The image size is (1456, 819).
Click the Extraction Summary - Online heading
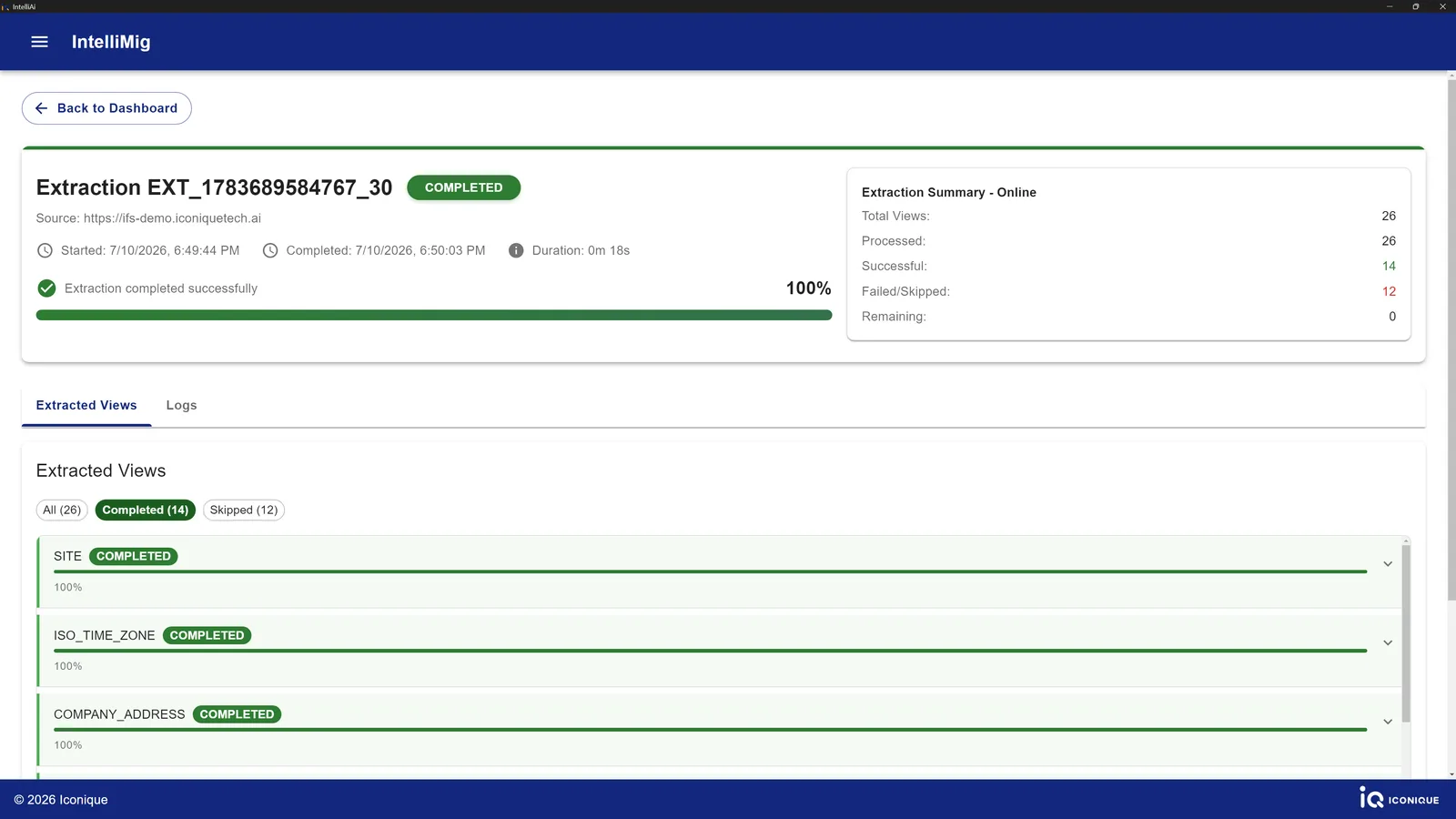click(x=949, y=193)
